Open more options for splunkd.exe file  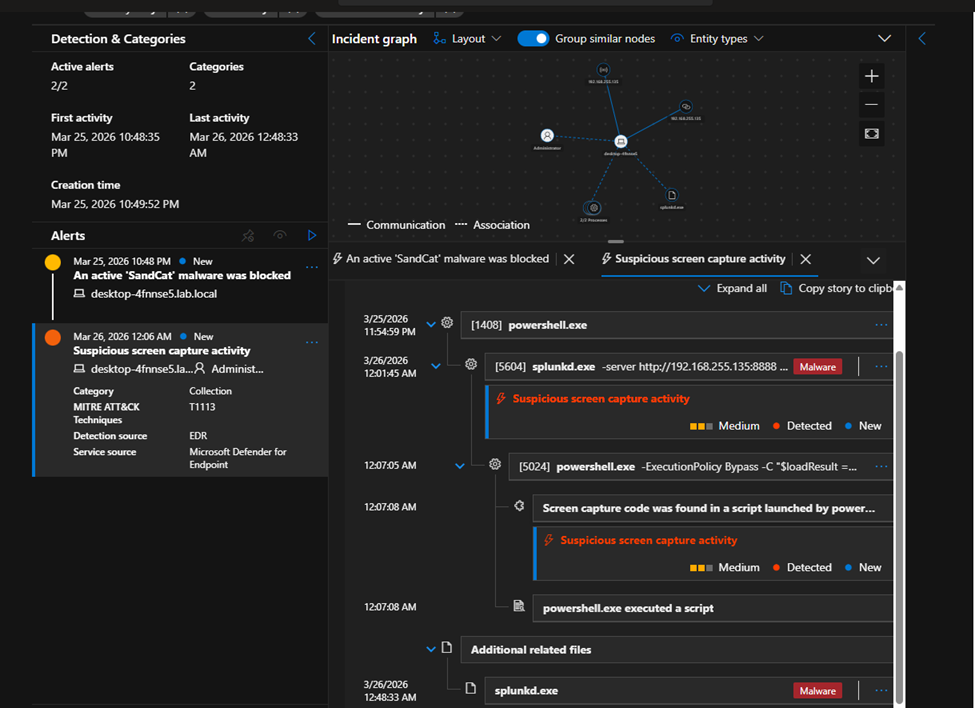click(881, 691)
